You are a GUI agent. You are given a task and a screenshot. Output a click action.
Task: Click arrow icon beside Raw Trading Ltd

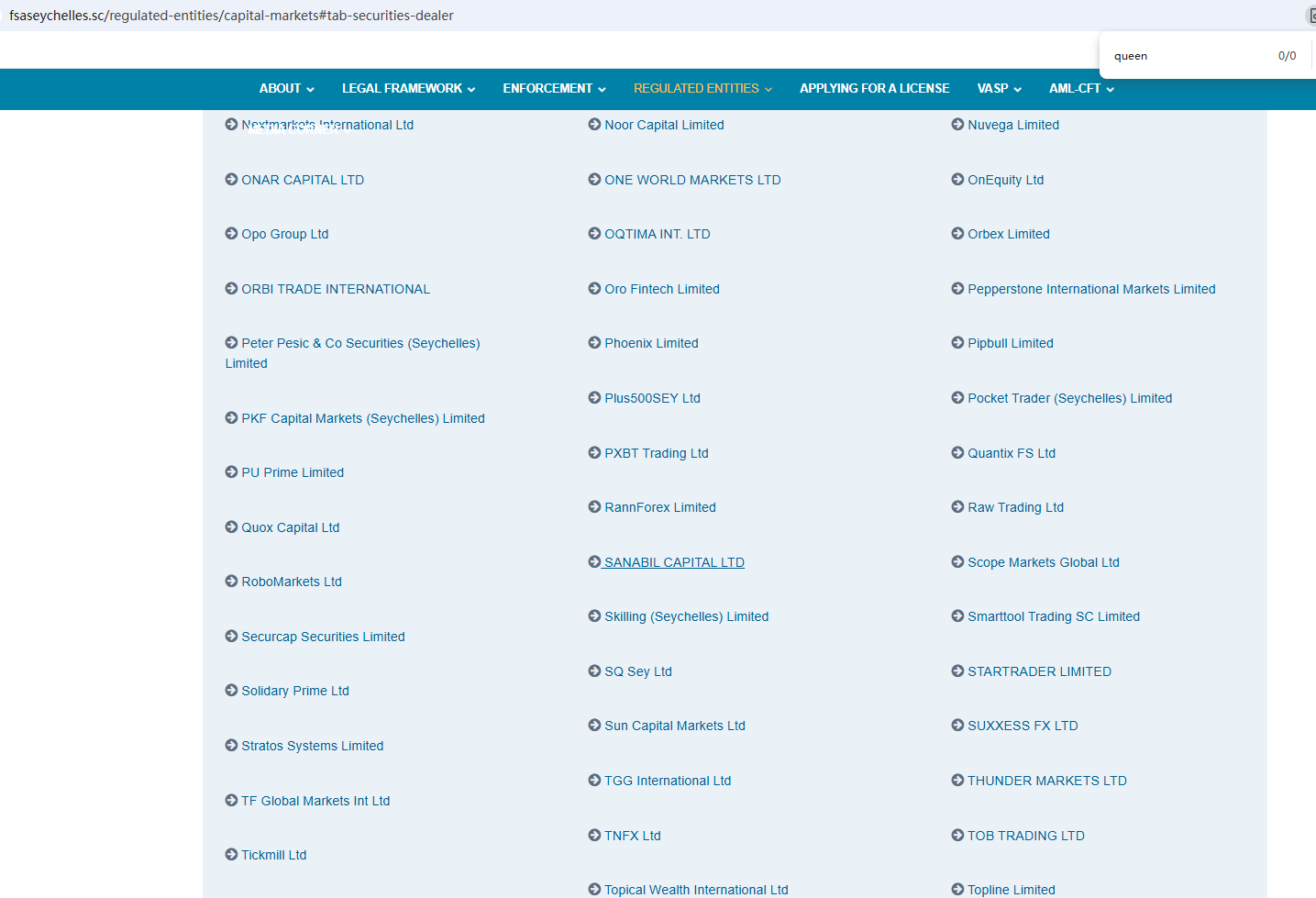(x=957, y=507)
